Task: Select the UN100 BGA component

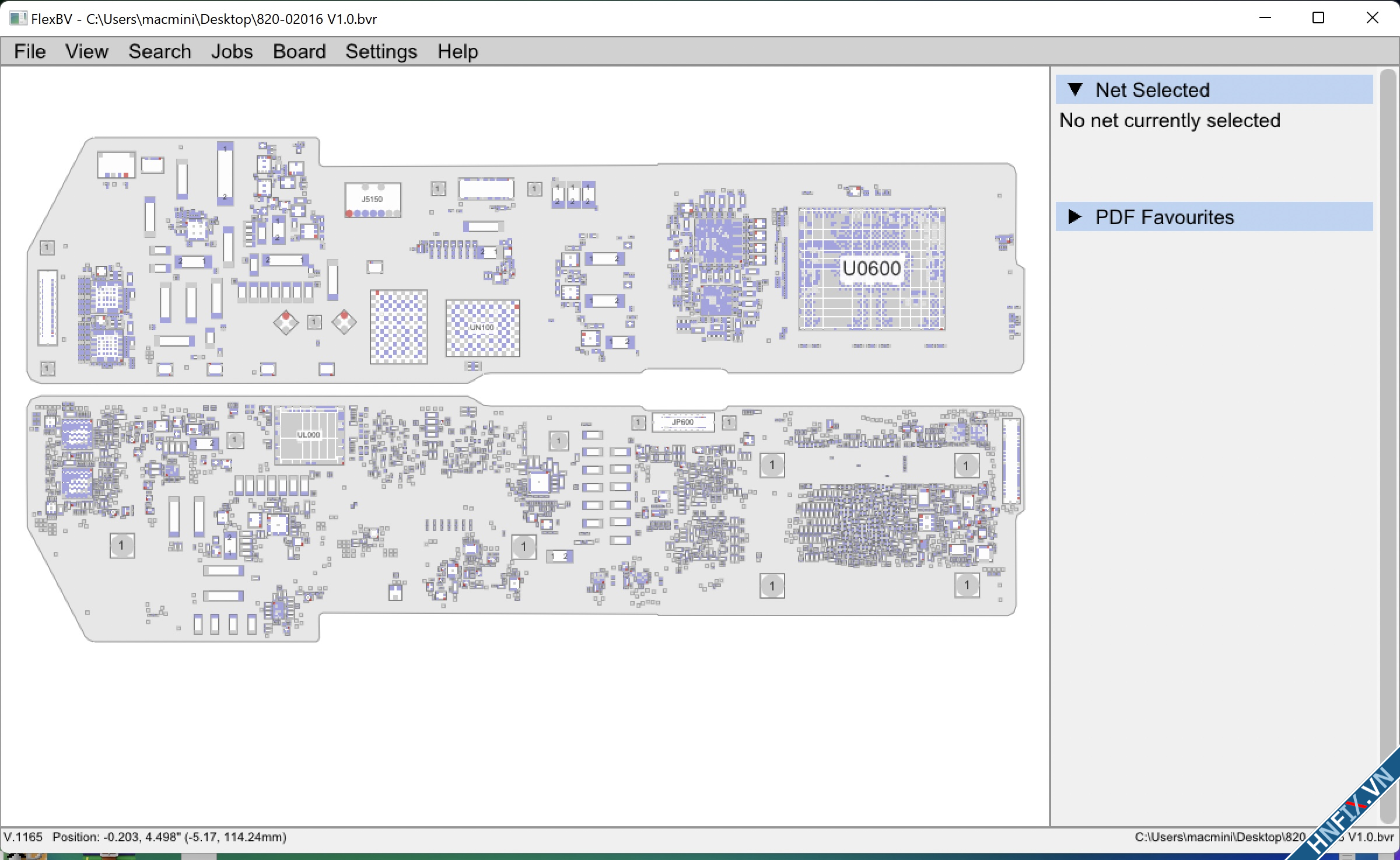Action: pyautogui.click(x=482, y=328)
